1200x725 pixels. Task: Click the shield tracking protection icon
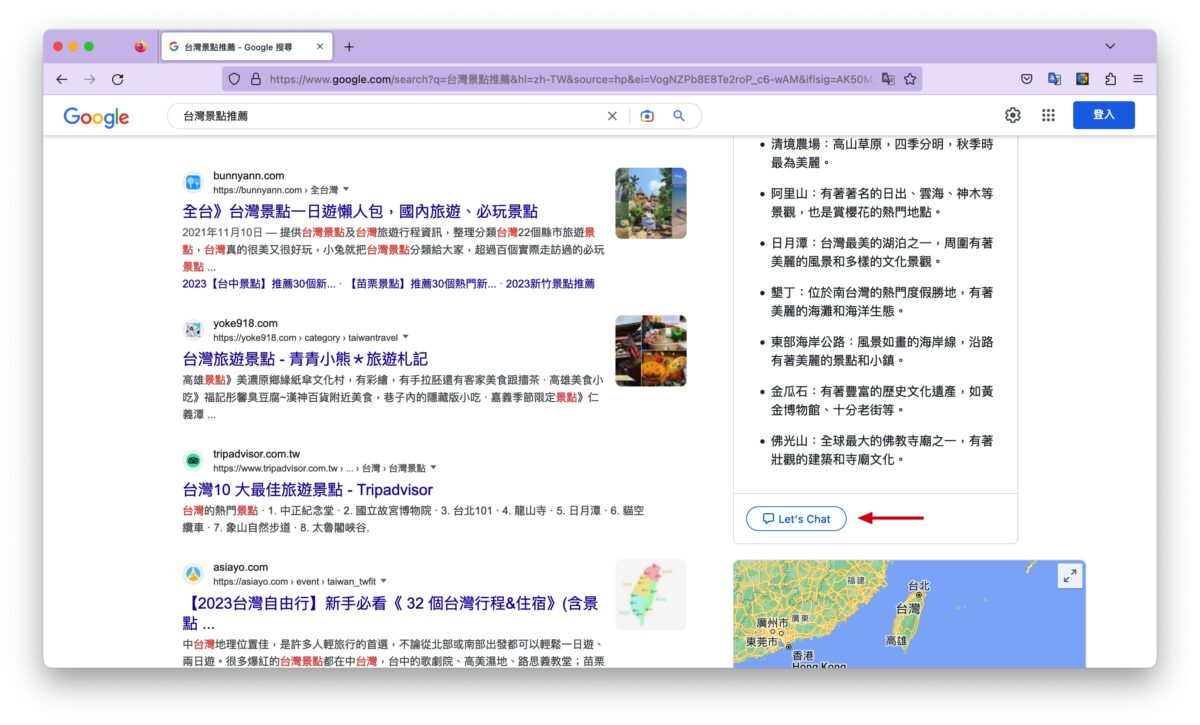tap(235, 79)
